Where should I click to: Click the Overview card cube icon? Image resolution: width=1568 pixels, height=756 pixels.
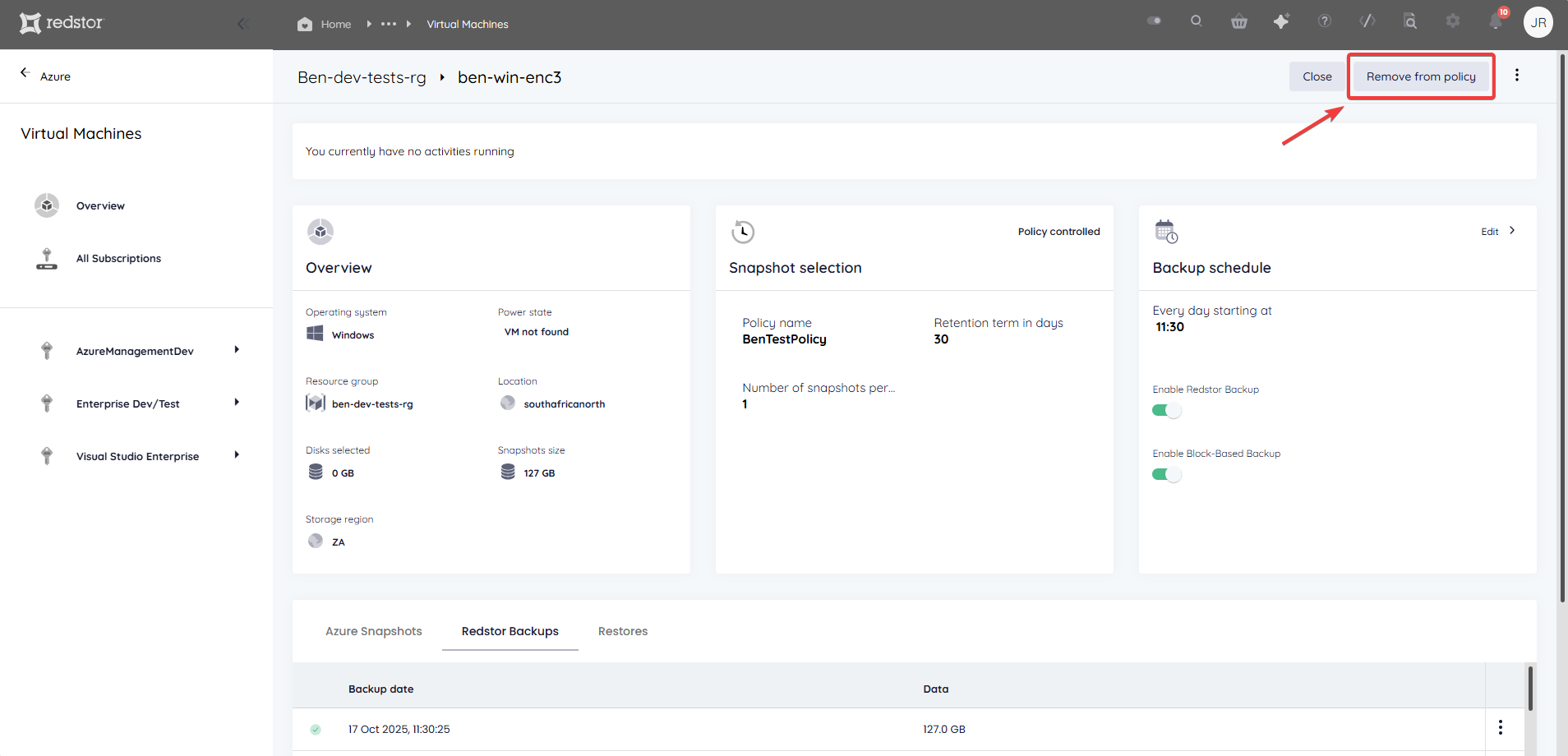click(321, 232)
